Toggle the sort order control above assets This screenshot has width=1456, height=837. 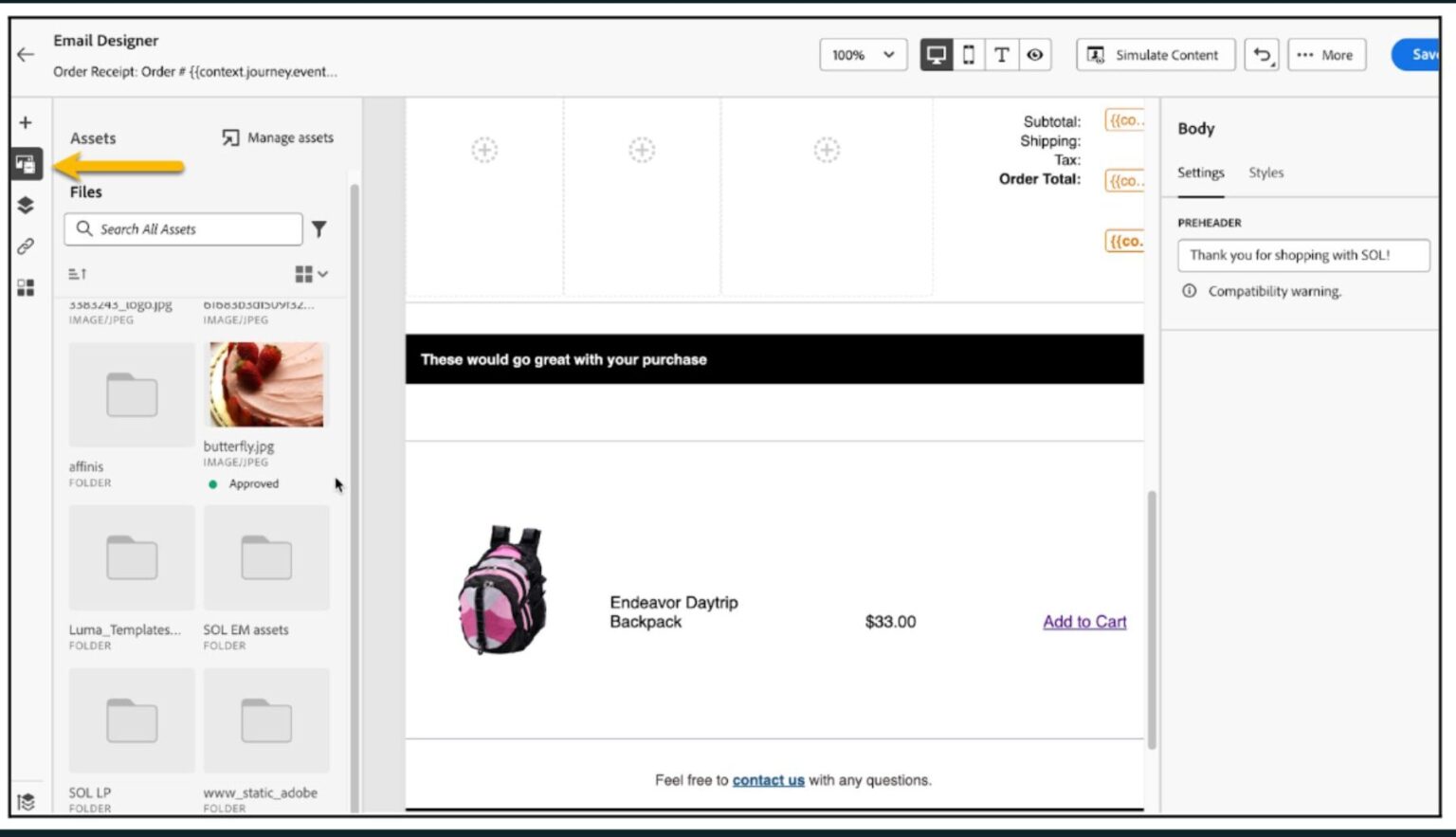[x=78, y=274]
